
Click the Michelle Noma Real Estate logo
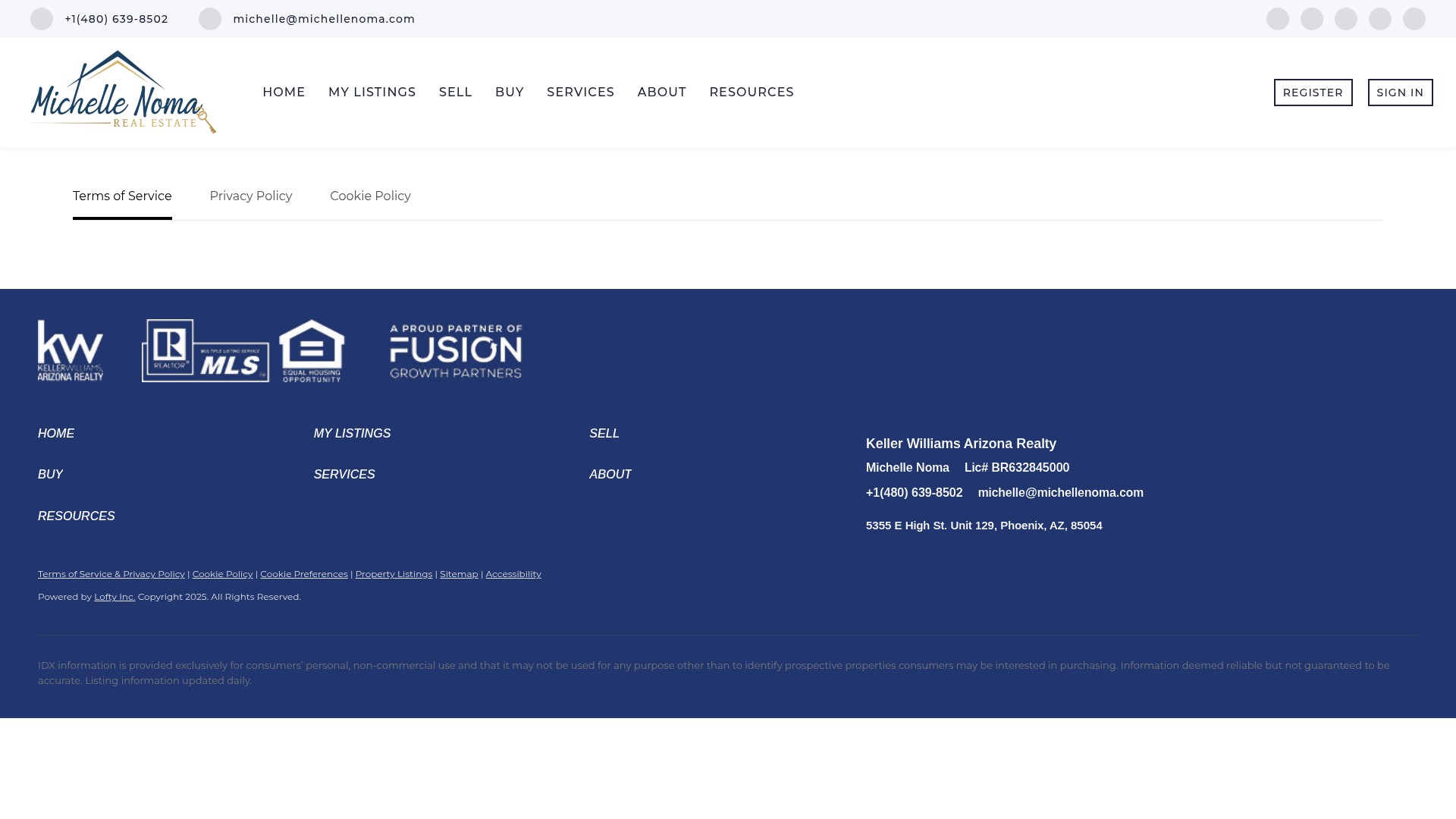(124, 93)
